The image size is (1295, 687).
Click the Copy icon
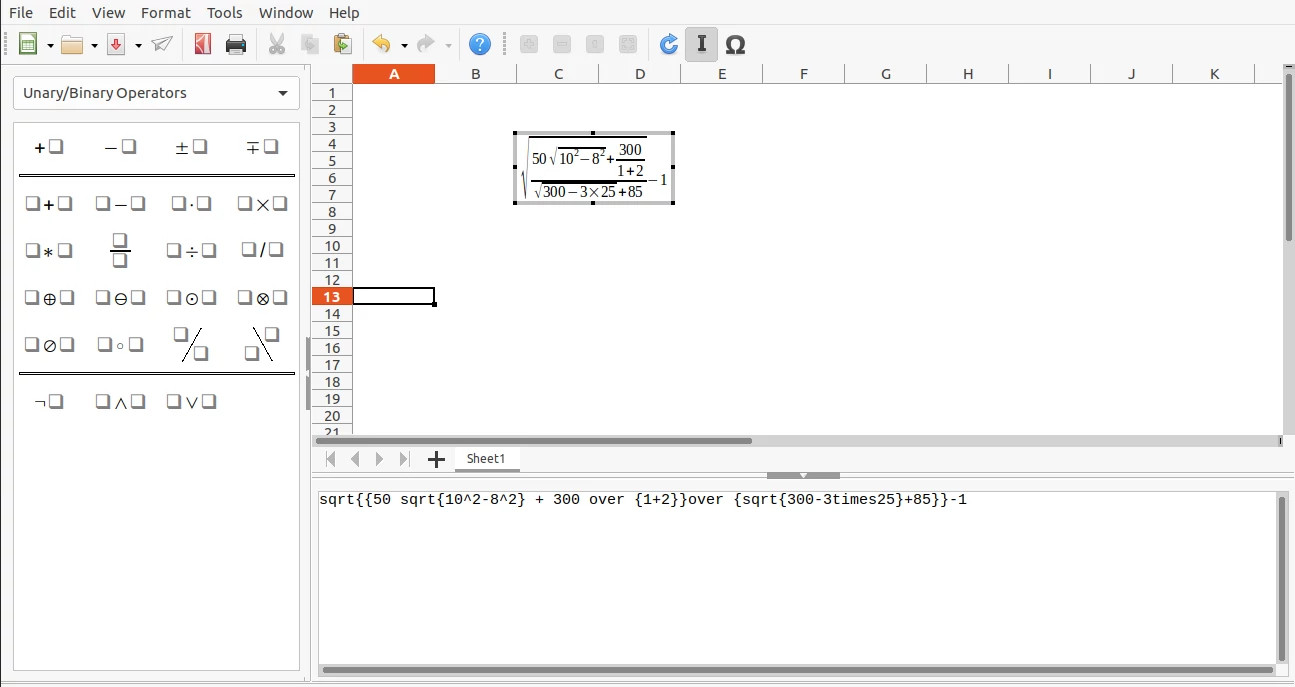click(310, 44)
